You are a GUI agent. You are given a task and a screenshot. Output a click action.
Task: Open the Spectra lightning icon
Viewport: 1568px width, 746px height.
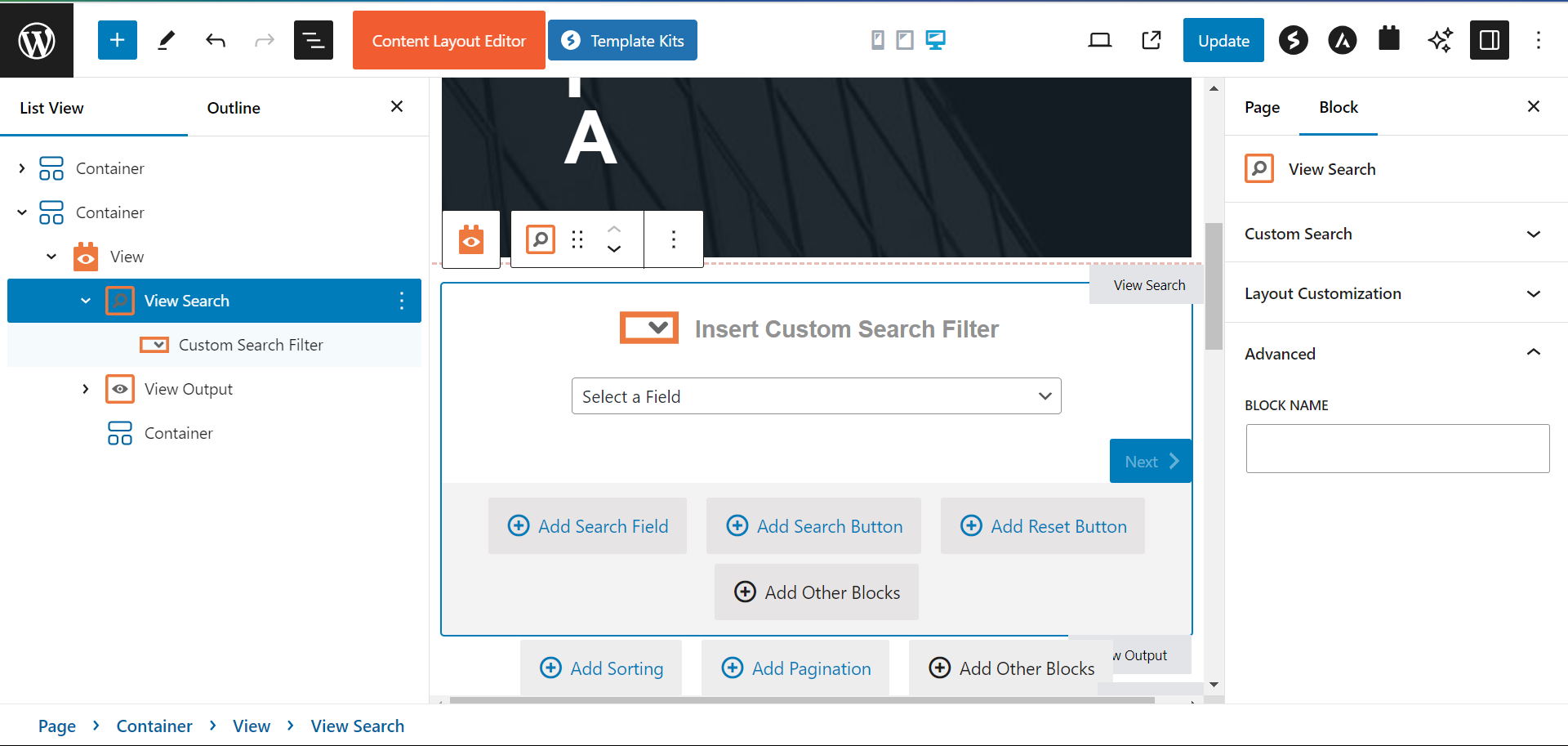click(x=1293, y=40)
